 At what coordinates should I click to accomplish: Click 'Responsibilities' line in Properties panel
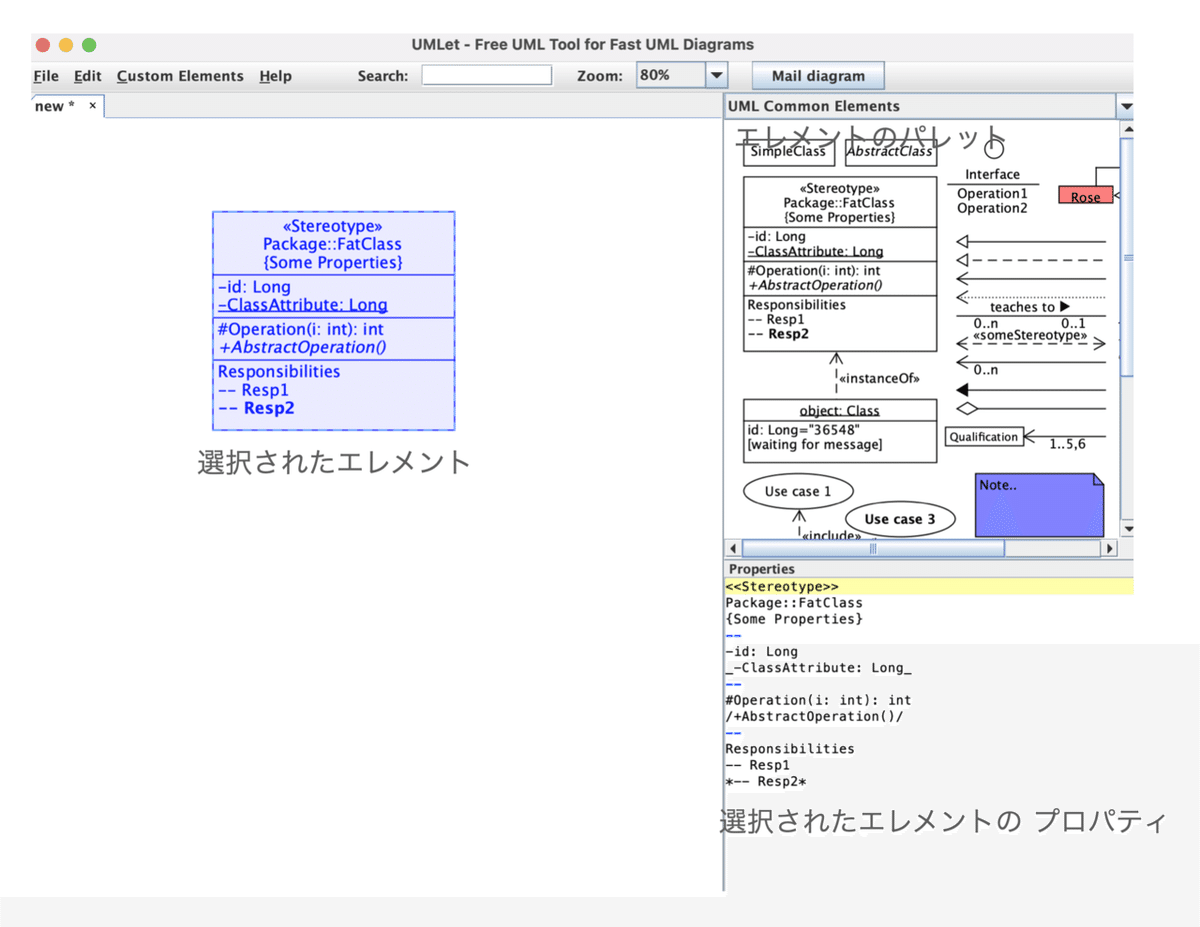790,748
